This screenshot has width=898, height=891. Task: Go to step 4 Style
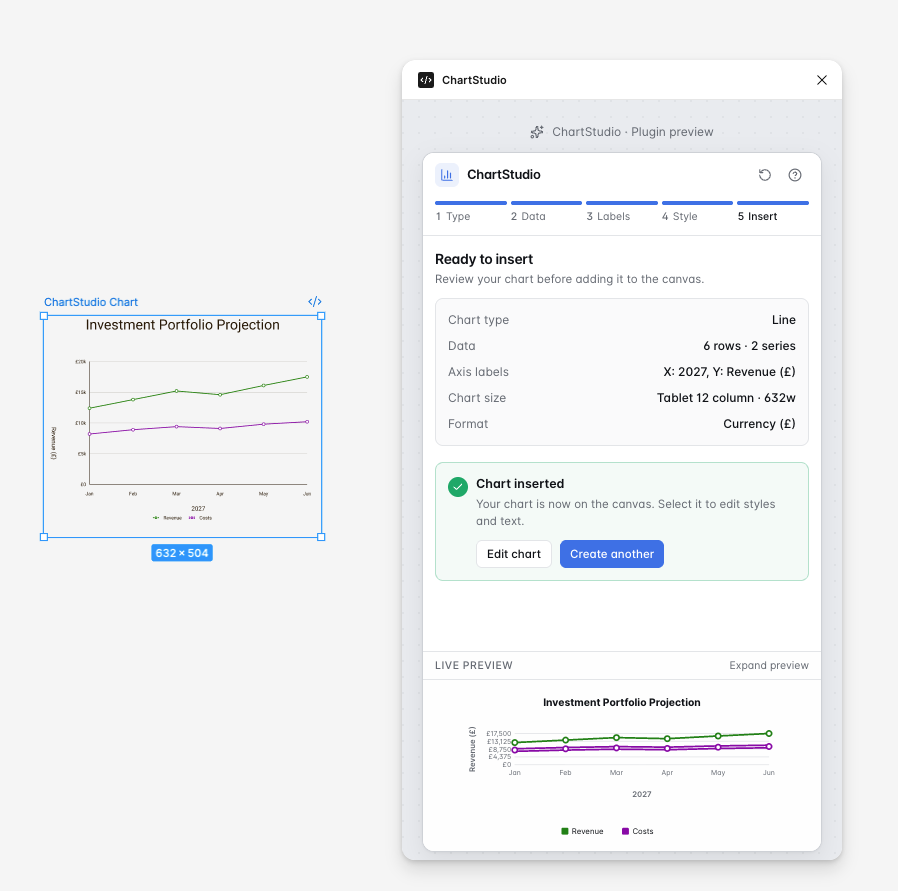tap(697, 211)
